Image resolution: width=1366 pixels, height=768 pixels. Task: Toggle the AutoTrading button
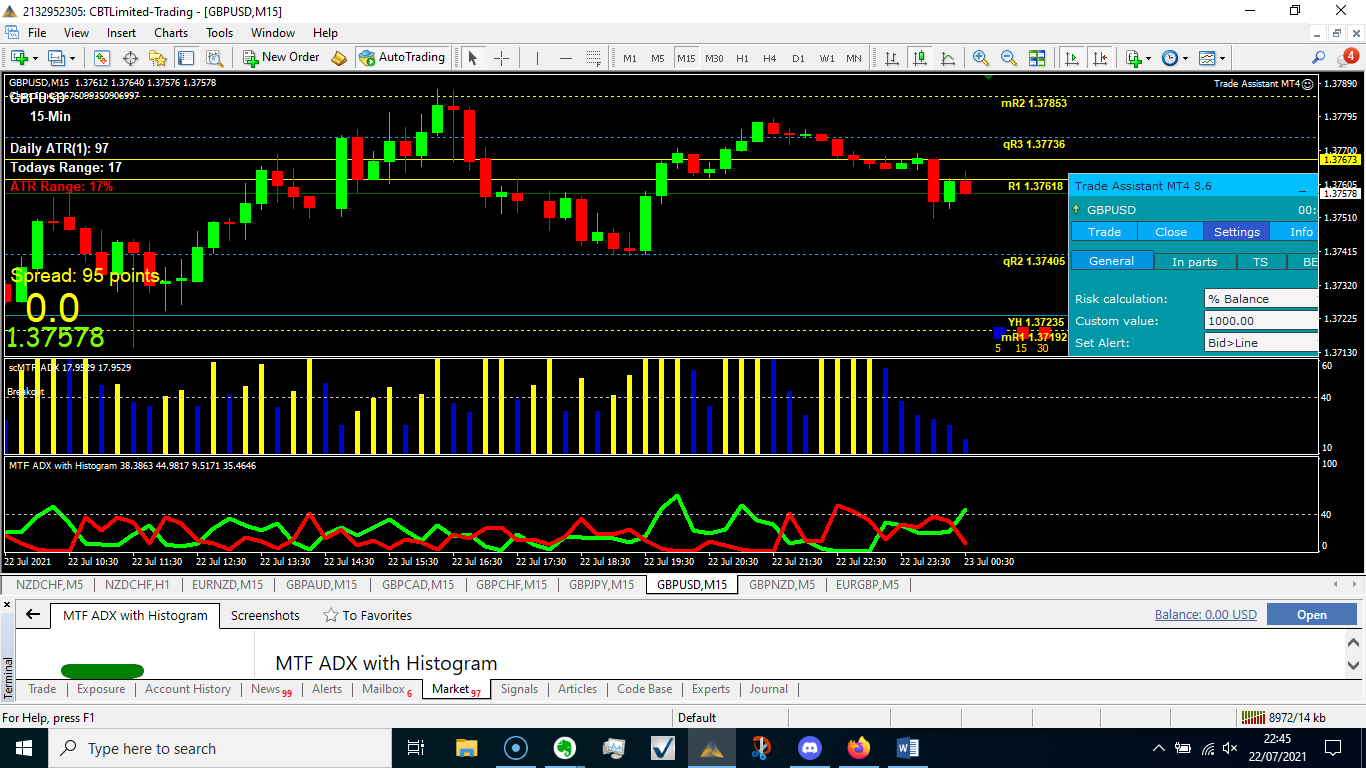402,58
